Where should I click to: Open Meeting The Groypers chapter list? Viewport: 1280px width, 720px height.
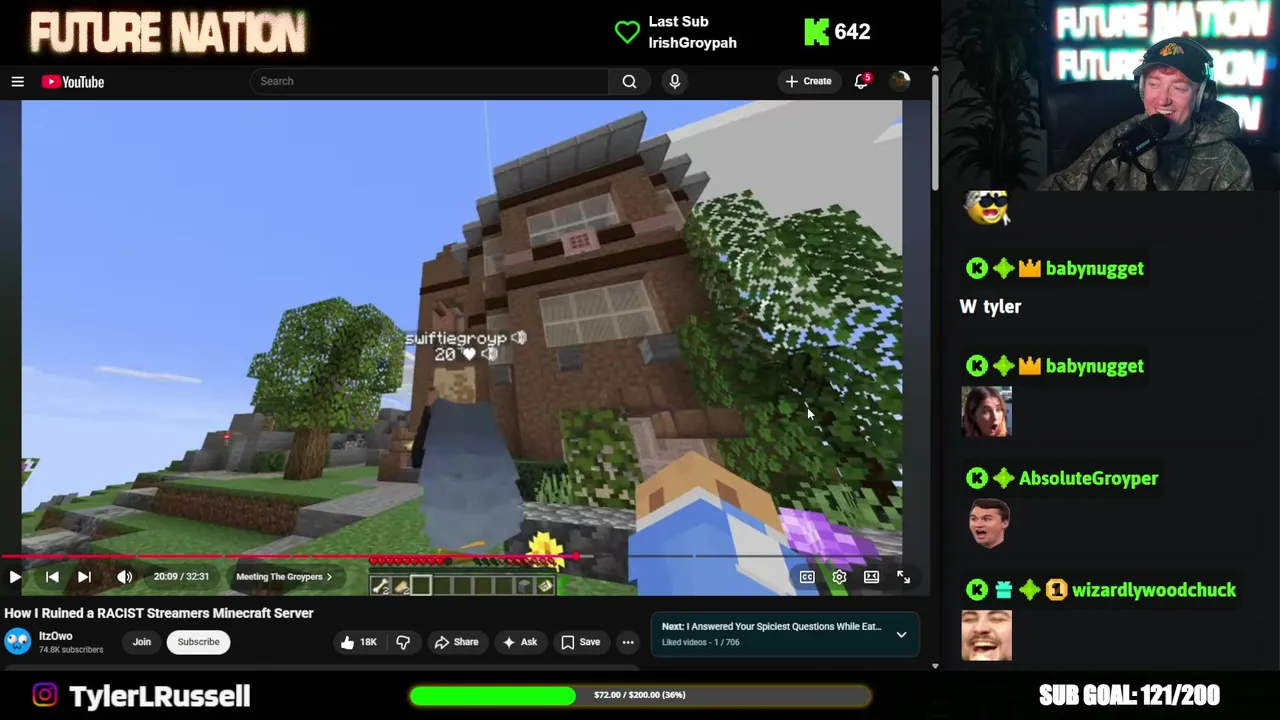(x=283, y=577)
